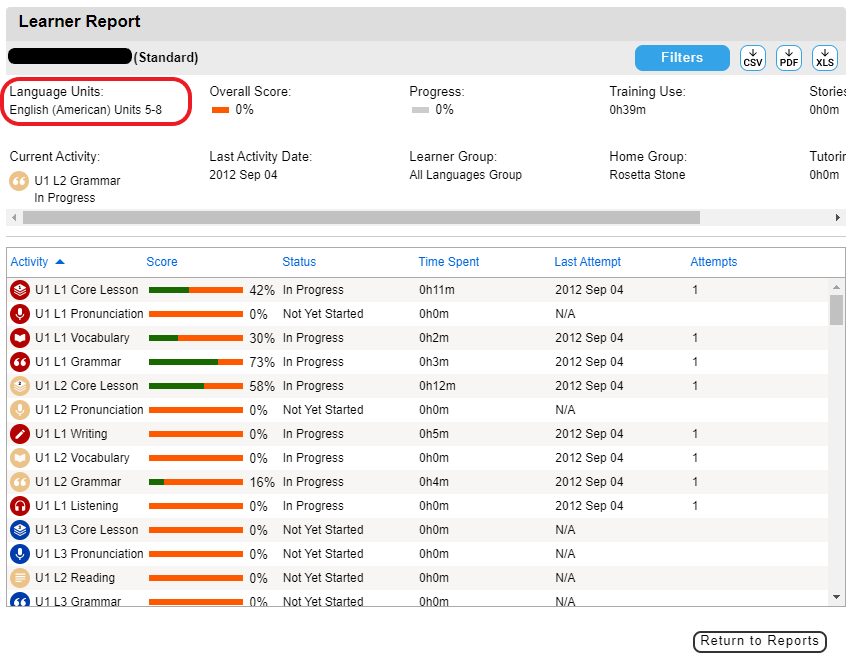Select the U1 L1 Core Lesson activity icon
This screenshot has width=853, height=667.
(x=21, y=289)
